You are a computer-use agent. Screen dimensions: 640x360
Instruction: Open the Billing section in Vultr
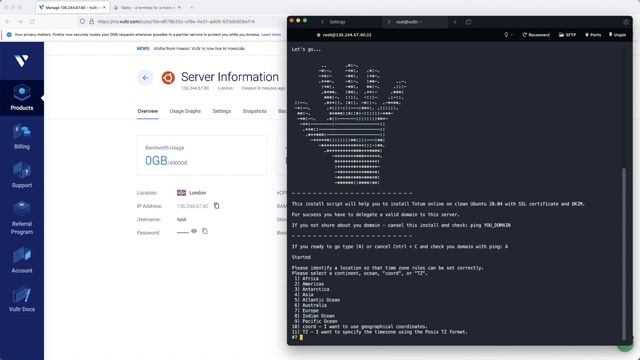22,136
